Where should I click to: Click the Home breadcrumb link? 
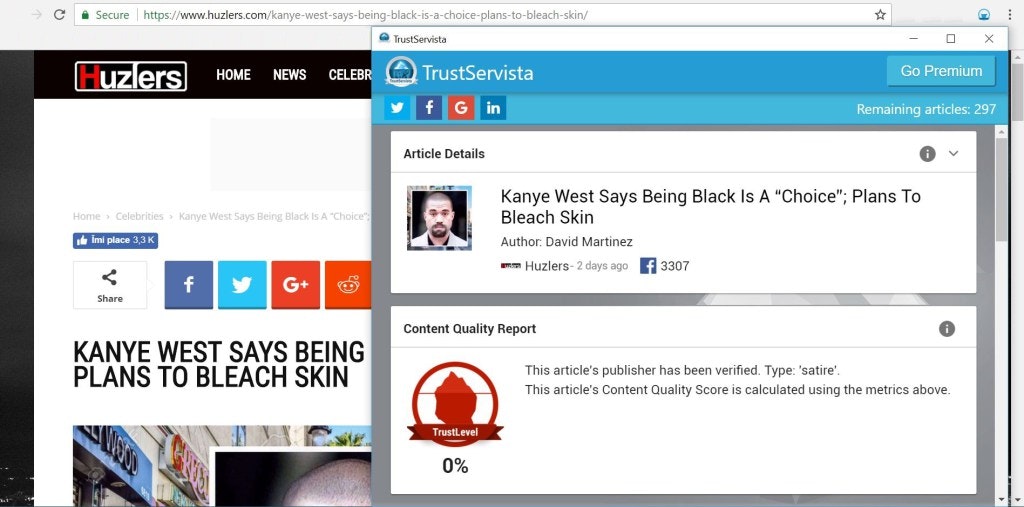coord(86,216)
